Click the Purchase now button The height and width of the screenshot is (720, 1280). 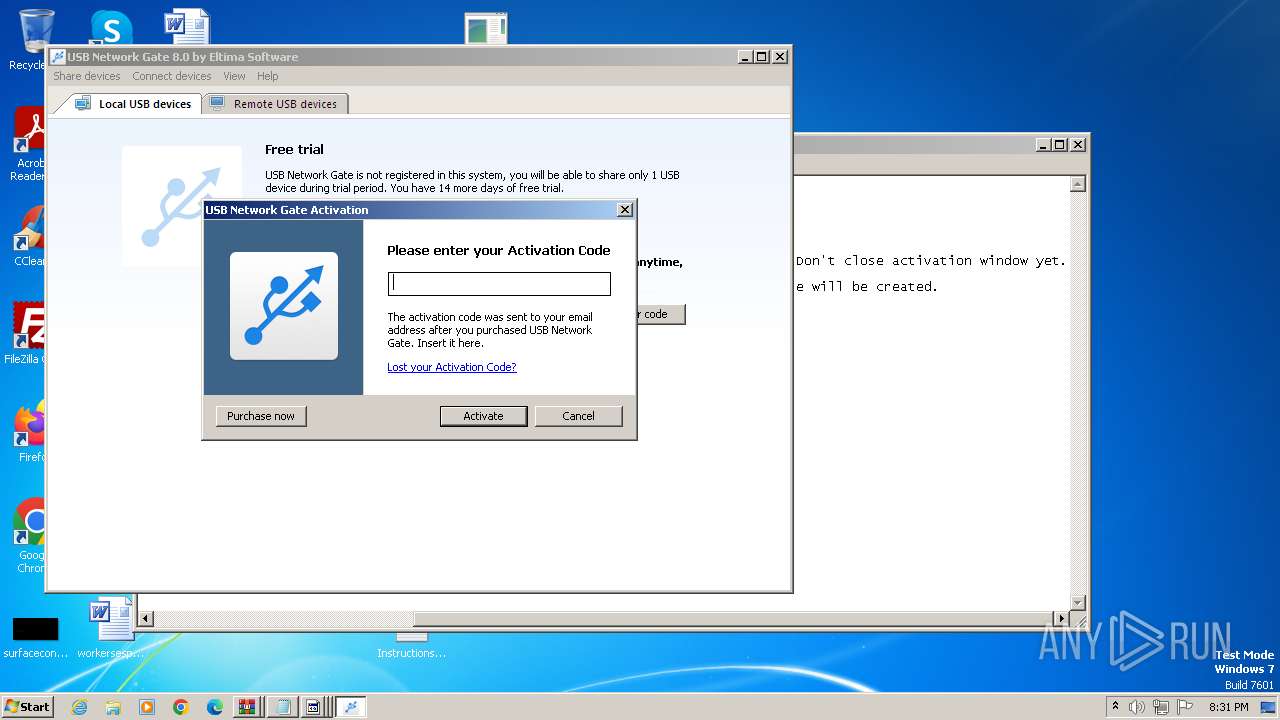click(x=261, y=416)
